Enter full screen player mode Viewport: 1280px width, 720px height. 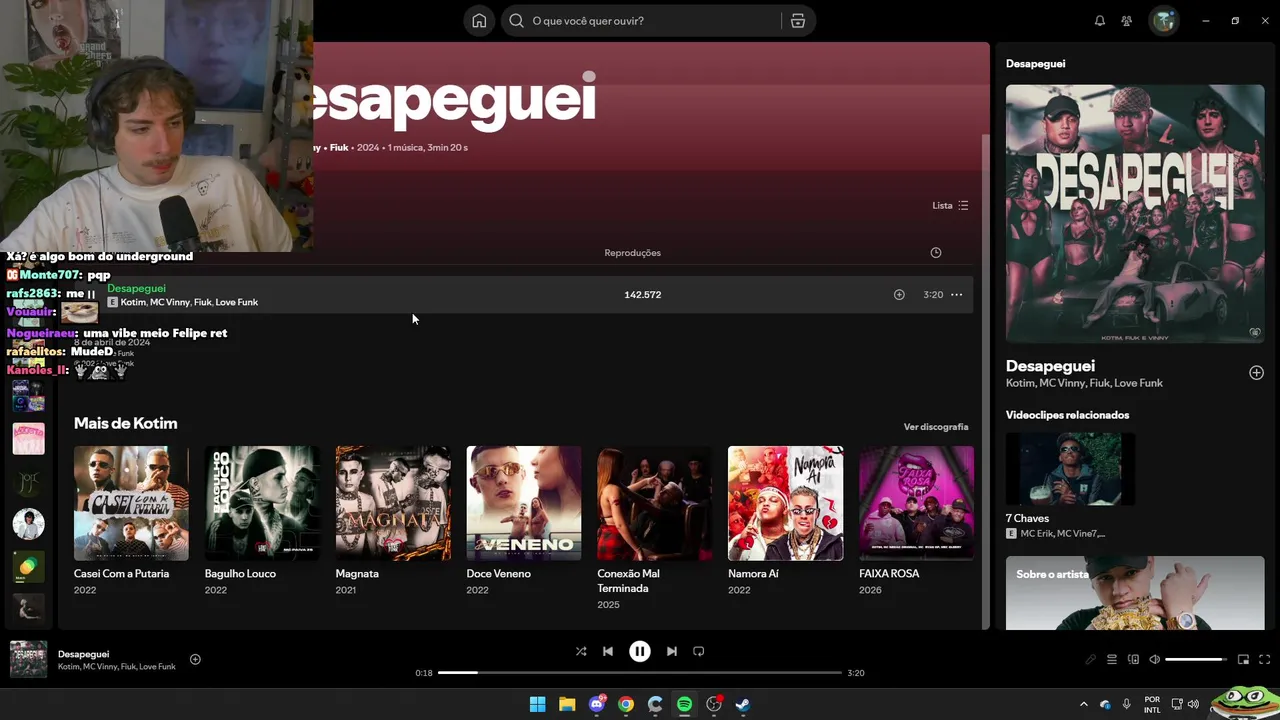[1264, 660]
